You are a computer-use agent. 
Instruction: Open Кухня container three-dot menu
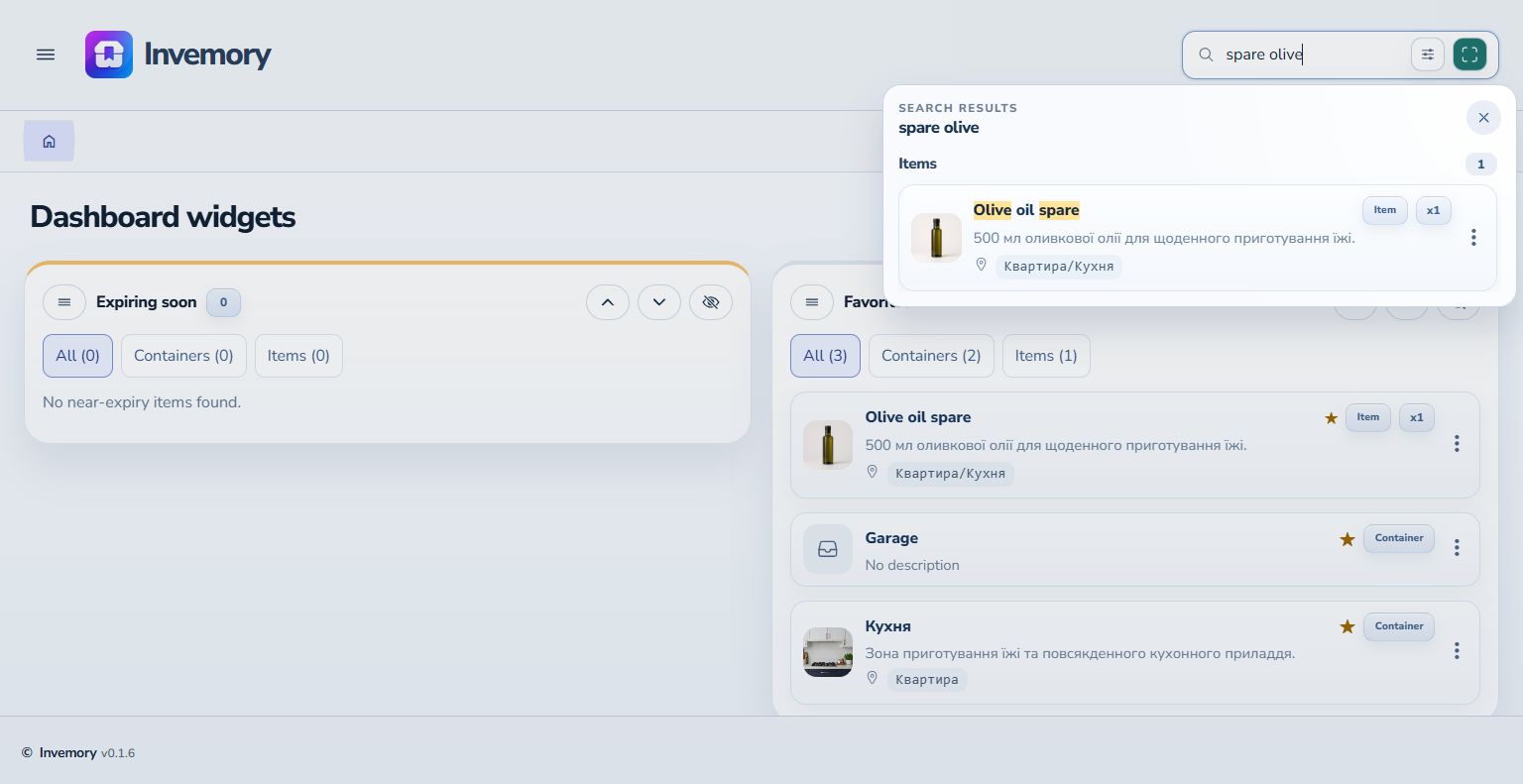pos(1457,650)
